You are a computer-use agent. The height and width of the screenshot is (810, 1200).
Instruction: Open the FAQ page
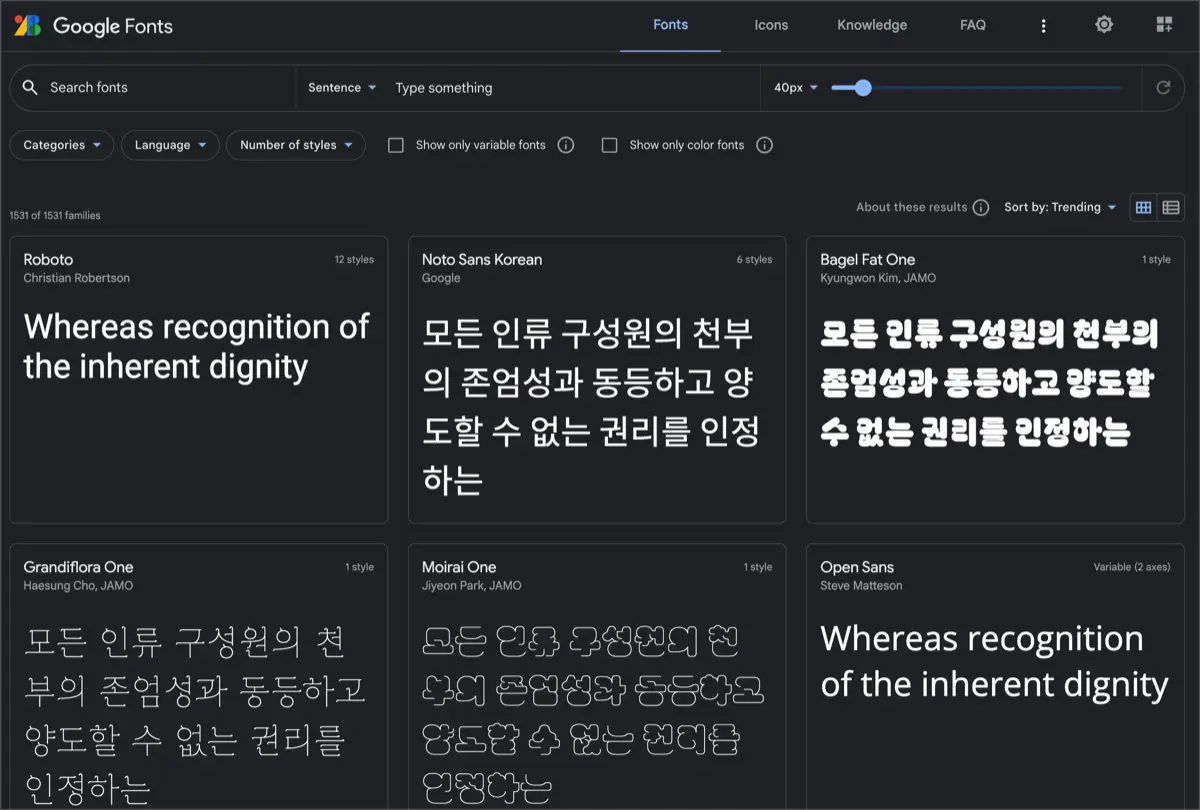(x=972, y=25)
